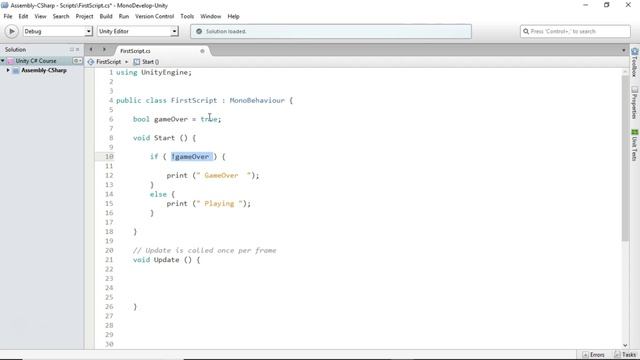Click the green Unit Tests pad icon

tap(635, 132)
